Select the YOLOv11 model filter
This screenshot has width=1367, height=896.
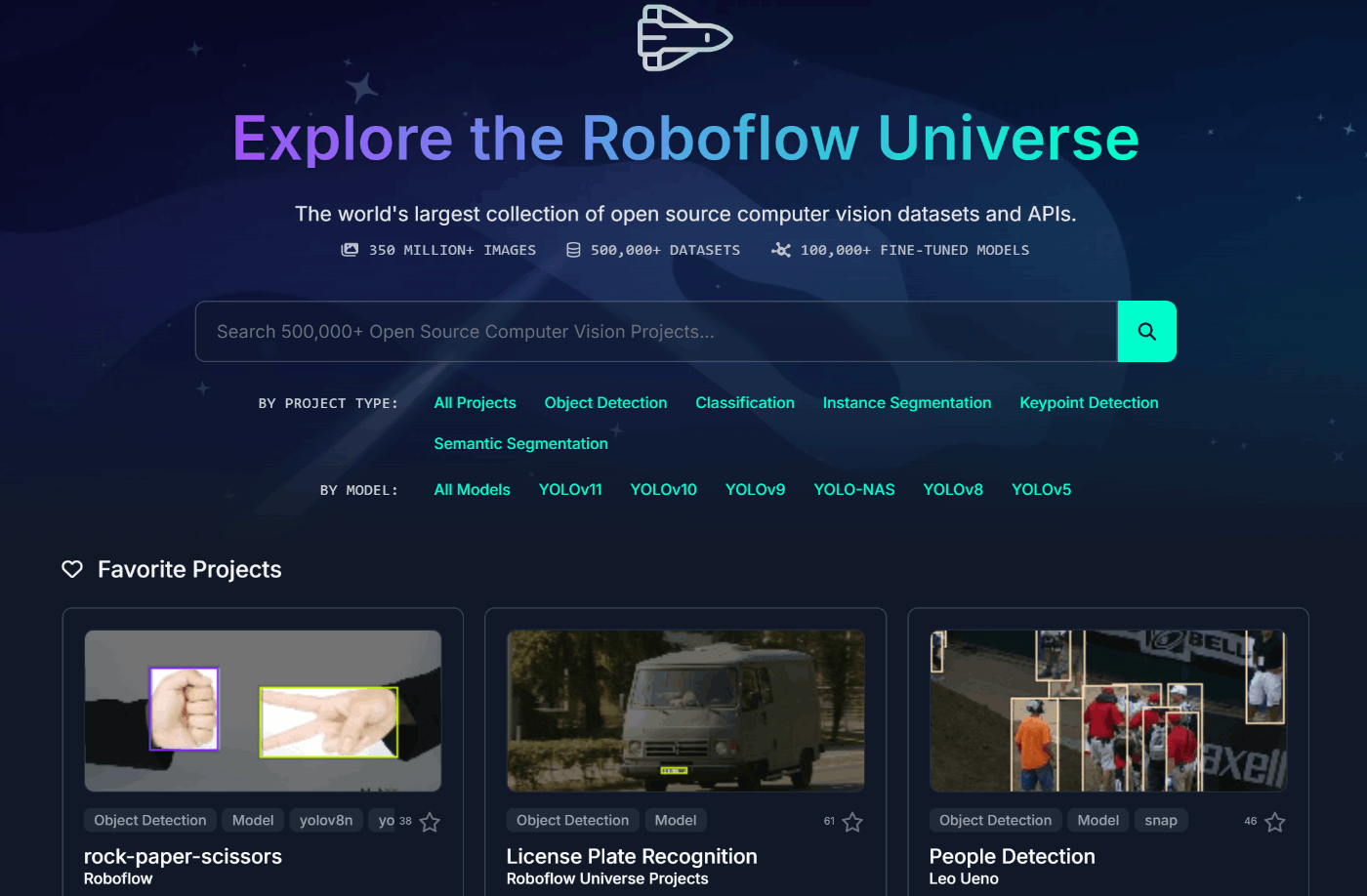pyautogui.click(x=570, y=490)
